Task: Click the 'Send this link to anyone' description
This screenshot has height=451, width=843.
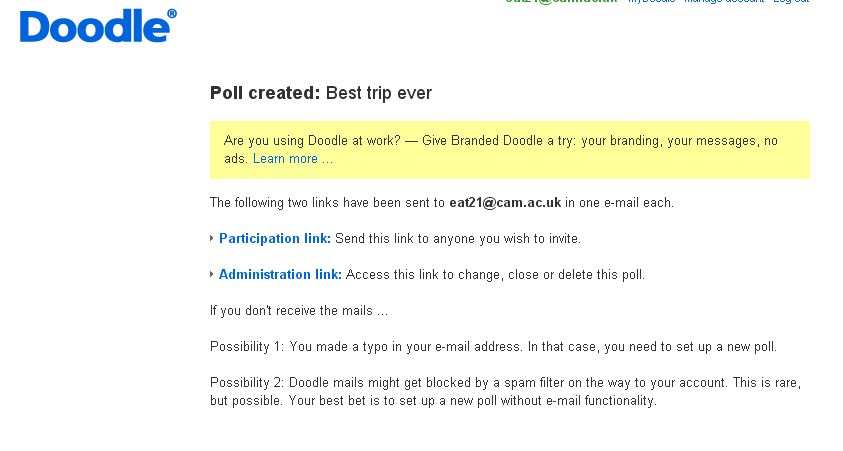Action: [x=457, y=239]
